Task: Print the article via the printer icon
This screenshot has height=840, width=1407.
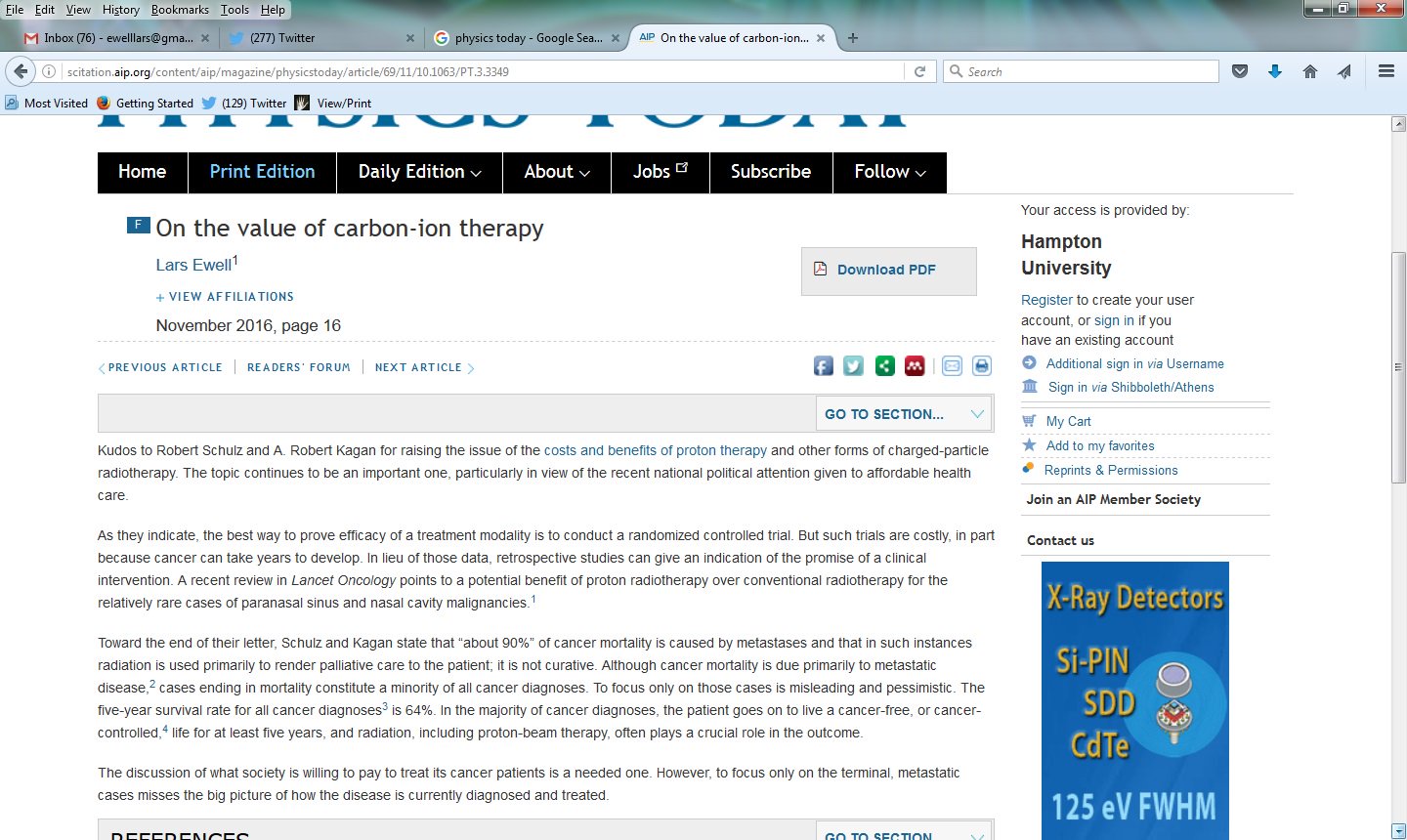Action: click(x=981, y=365)
